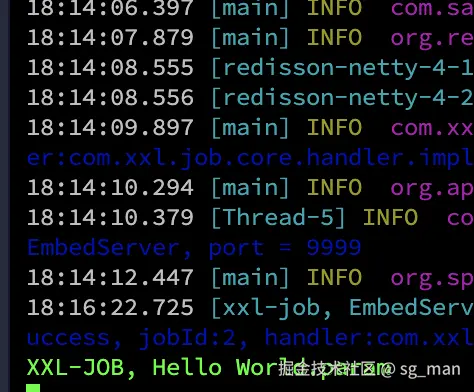Viewport: 474px width, 392px height.
Task: Click the timestamp 18:16:22.725
Action: point(110,307)
